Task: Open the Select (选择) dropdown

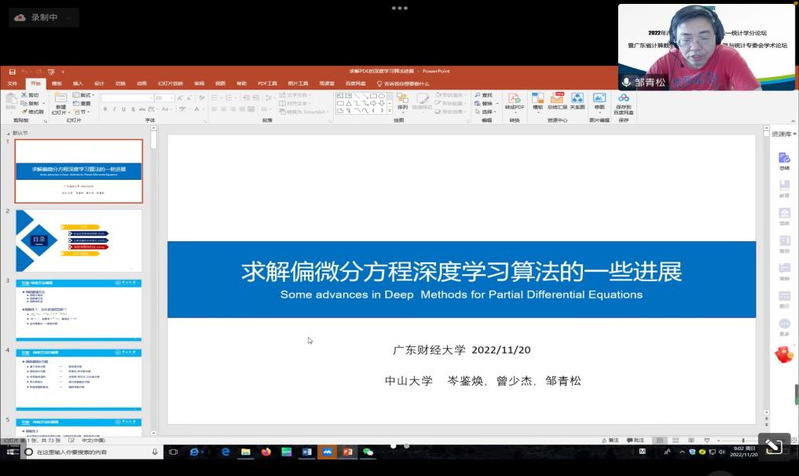Action: pyautogui.click(x=485, y=112)
